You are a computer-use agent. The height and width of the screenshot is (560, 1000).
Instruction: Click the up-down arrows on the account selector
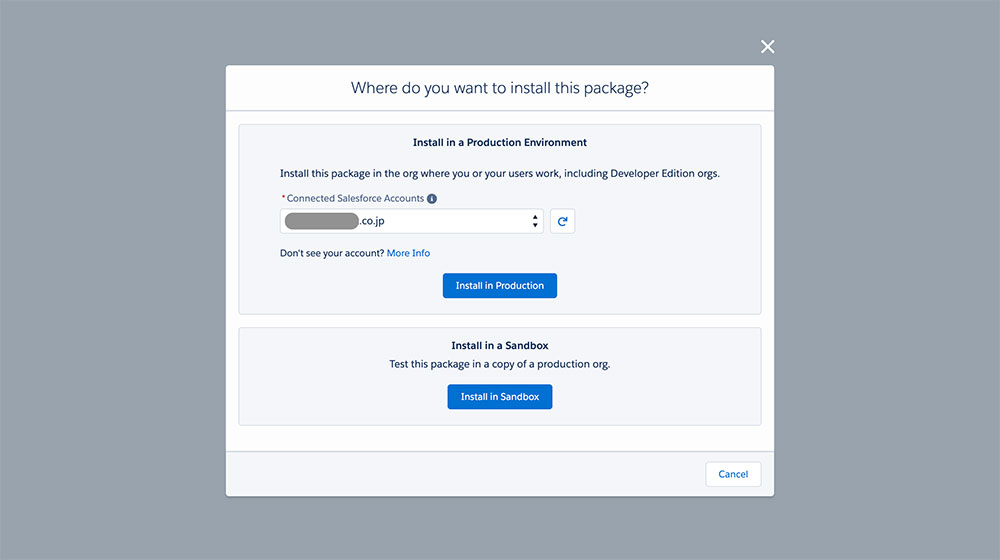(534, 221)
